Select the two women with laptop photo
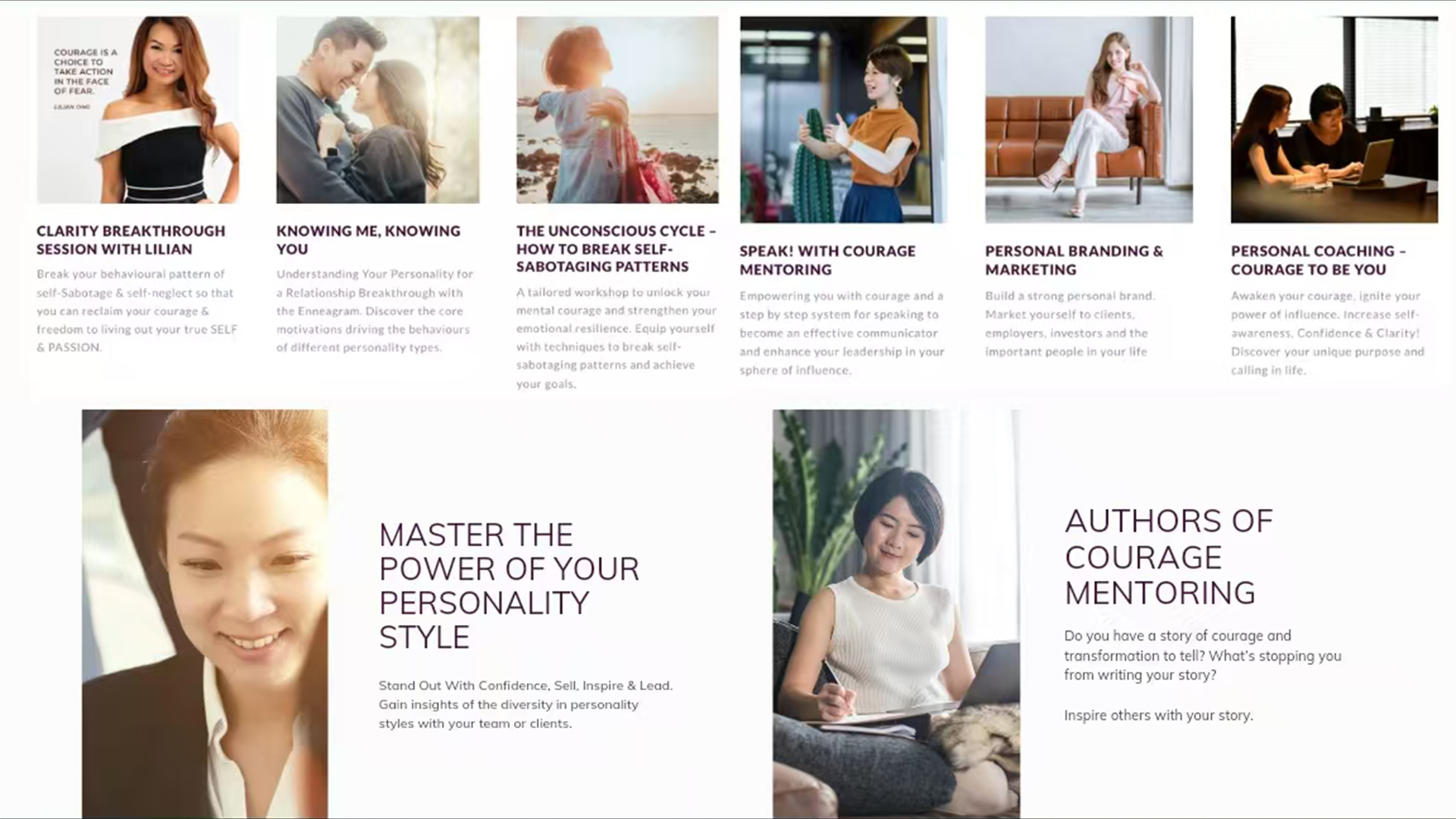The width and height of the screenshot is (1456, 819). 1334,120
